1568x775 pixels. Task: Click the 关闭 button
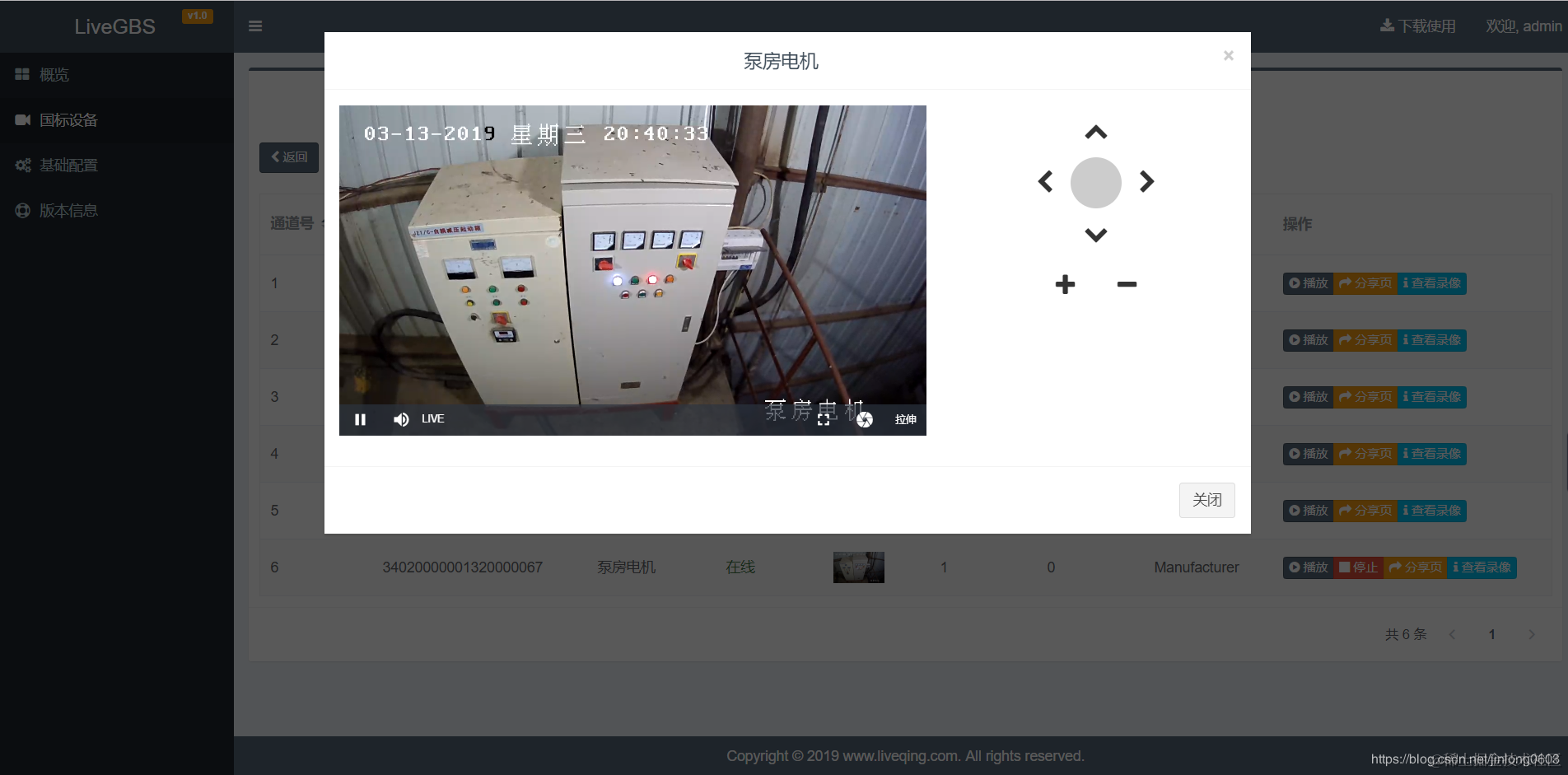pos(1206,500)
